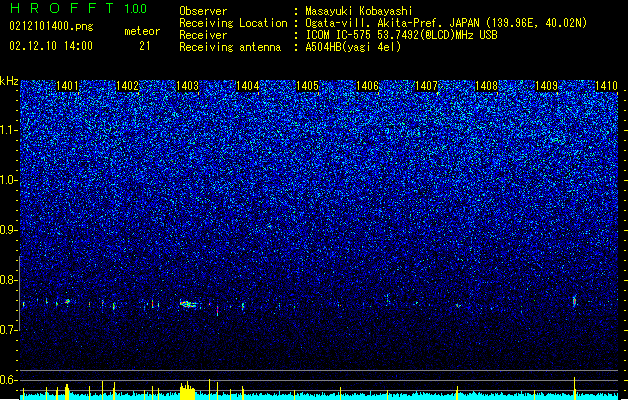
Task: Click the 1407 time marker
Action: [x=426, y=86]
